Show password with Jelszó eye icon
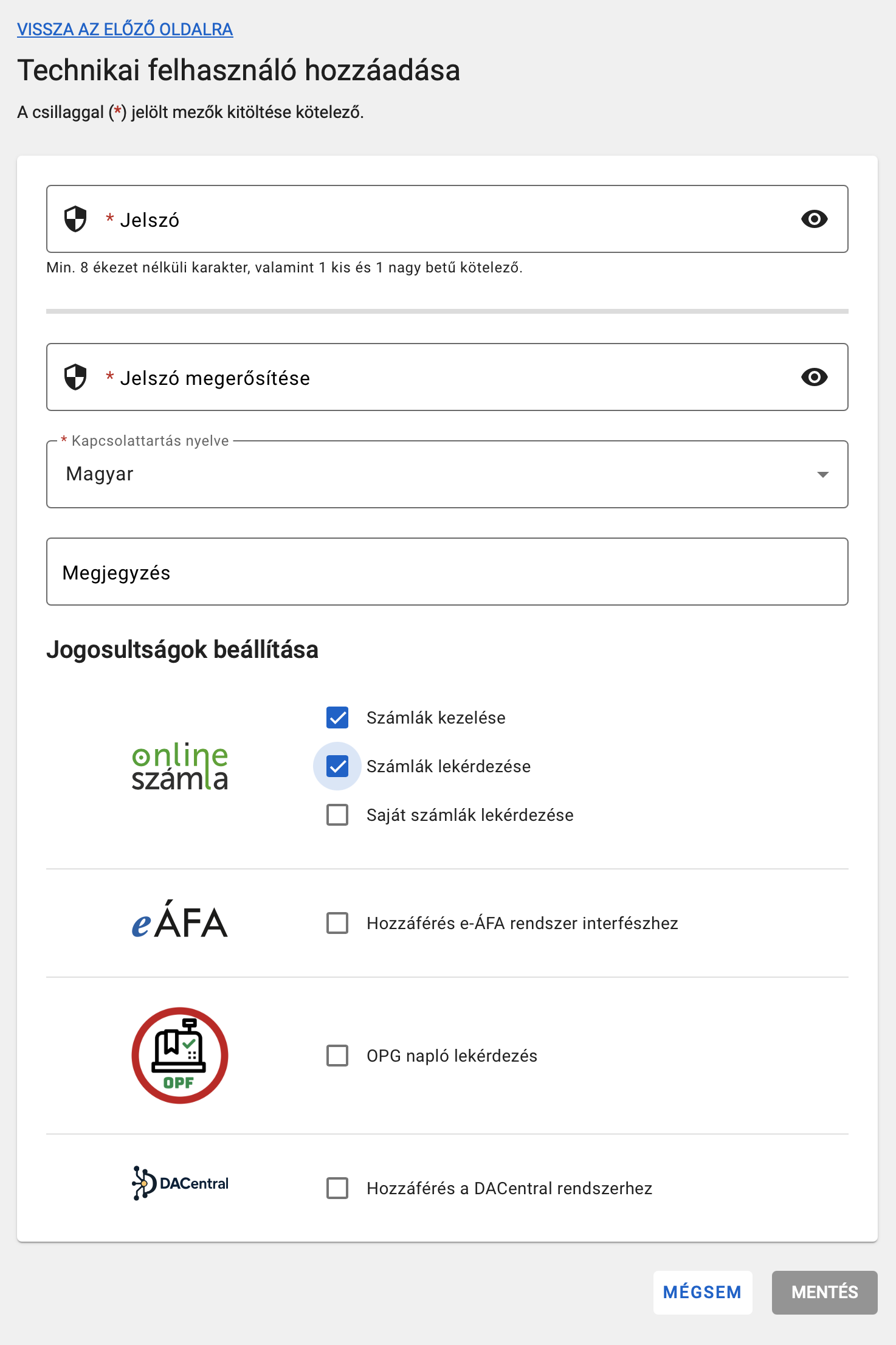Viewport: 896px width, 1345px height. (x=815, y=219)
